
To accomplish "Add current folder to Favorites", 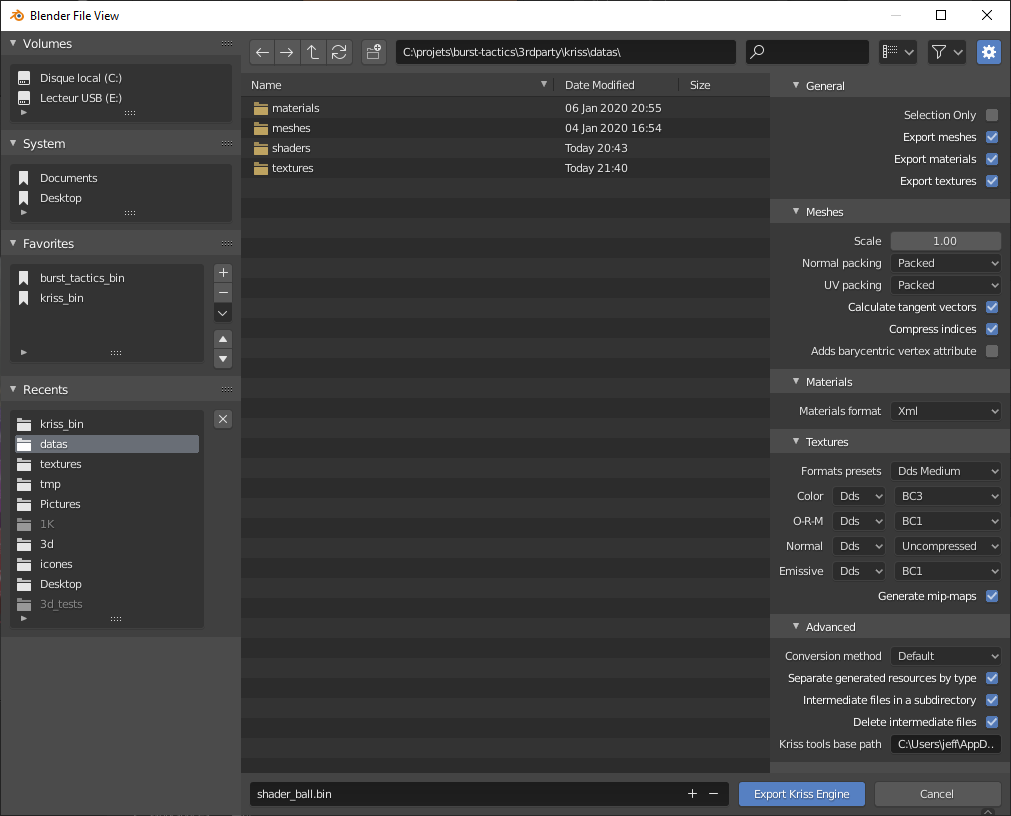I will pos(223,272).
